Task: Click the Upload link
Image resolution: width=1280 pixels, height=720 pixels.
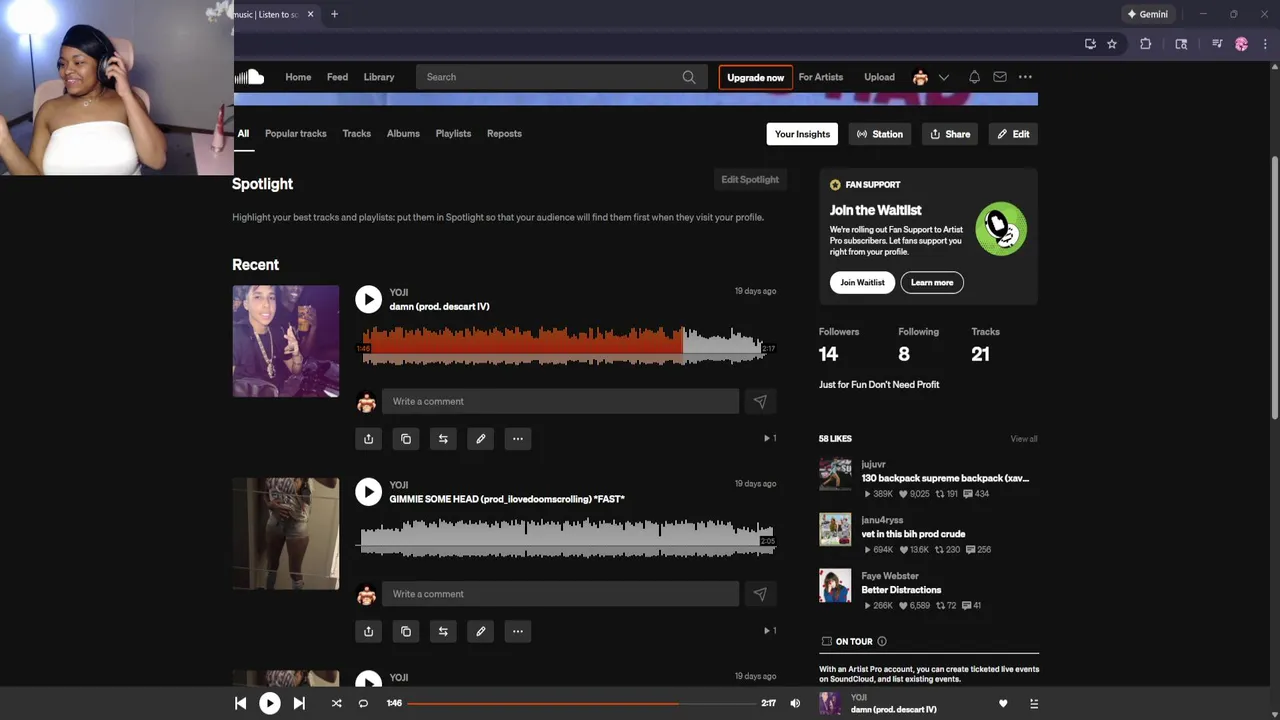Action: pos(879,77)
